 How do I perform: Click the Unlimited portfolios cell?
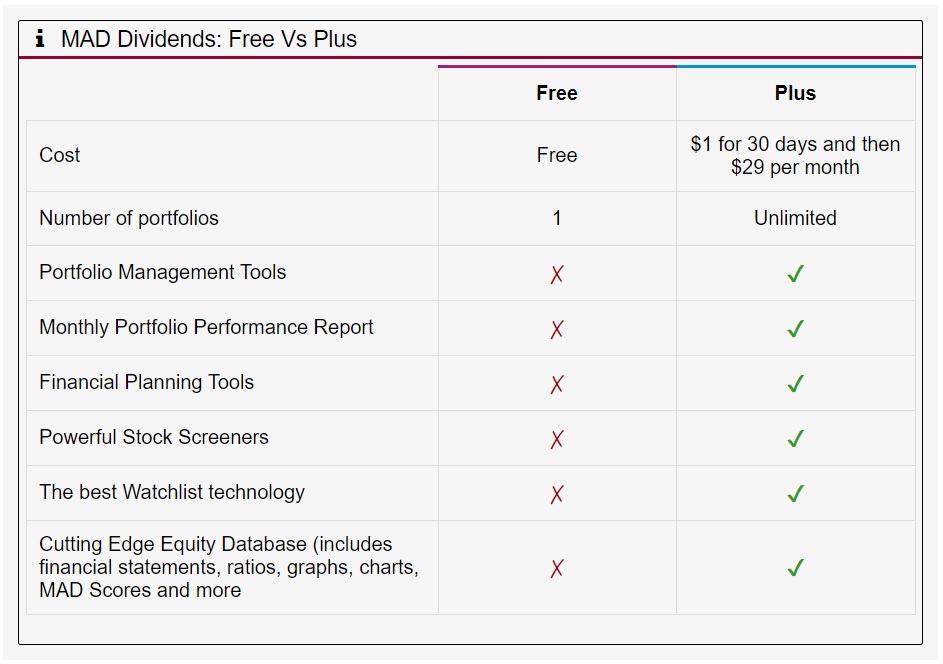[x=795, y=218]
